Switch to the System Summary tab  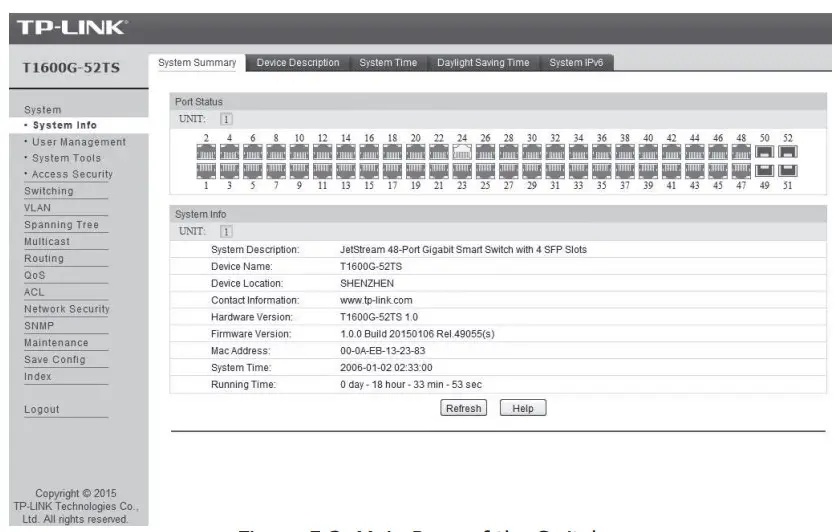click(x=197, y=63)
